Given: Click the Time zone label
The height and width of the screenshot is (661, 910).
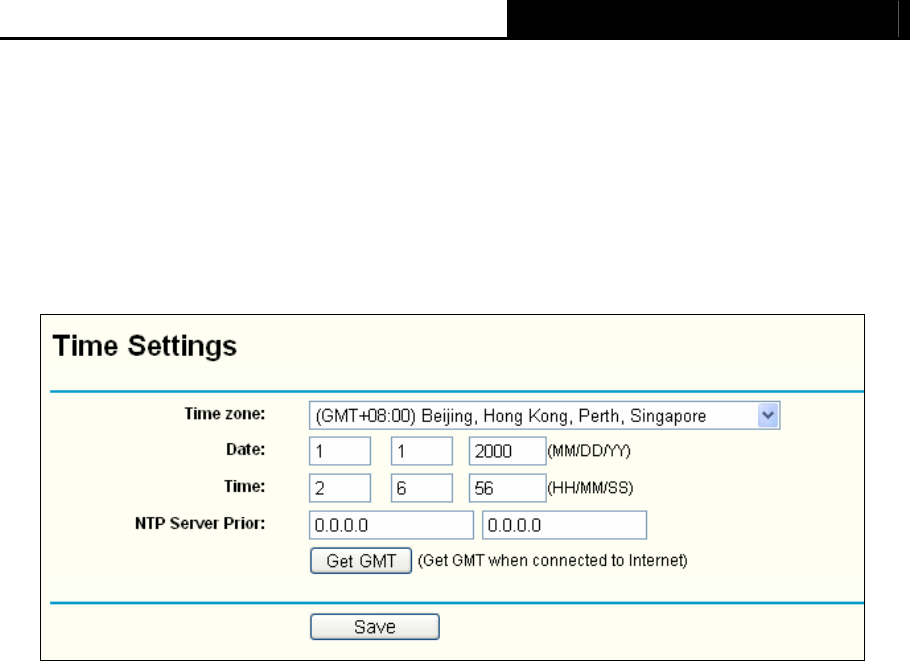Looking at the screenshot, I should point(225,414).
